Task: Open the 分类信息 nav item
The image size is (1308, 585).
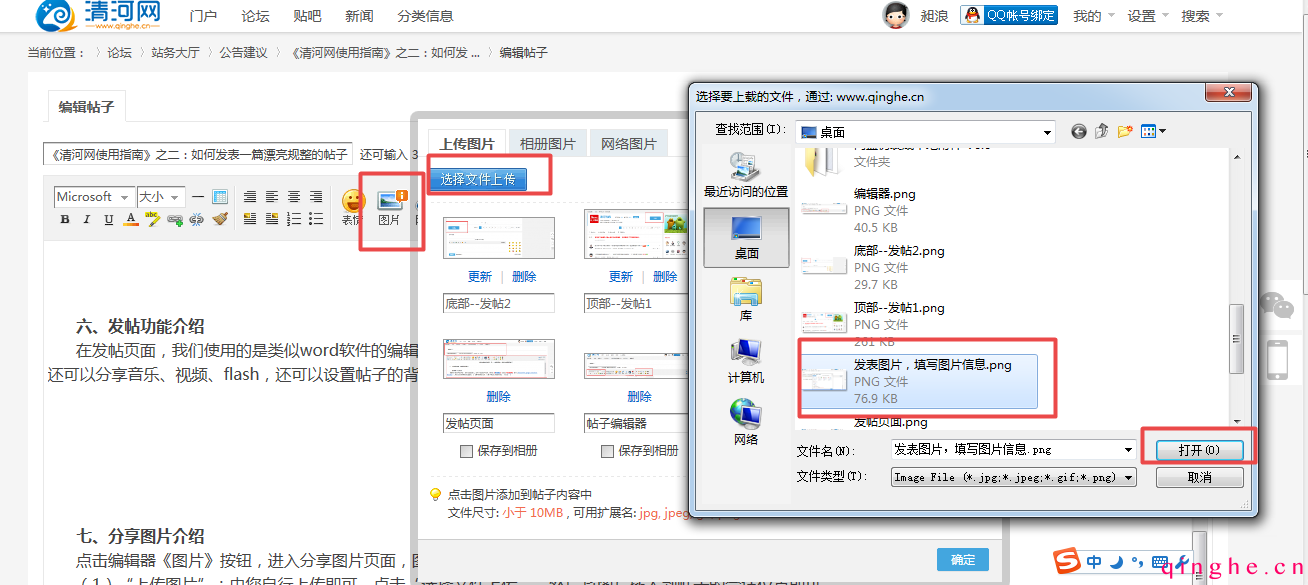Action: coord(425,16)
